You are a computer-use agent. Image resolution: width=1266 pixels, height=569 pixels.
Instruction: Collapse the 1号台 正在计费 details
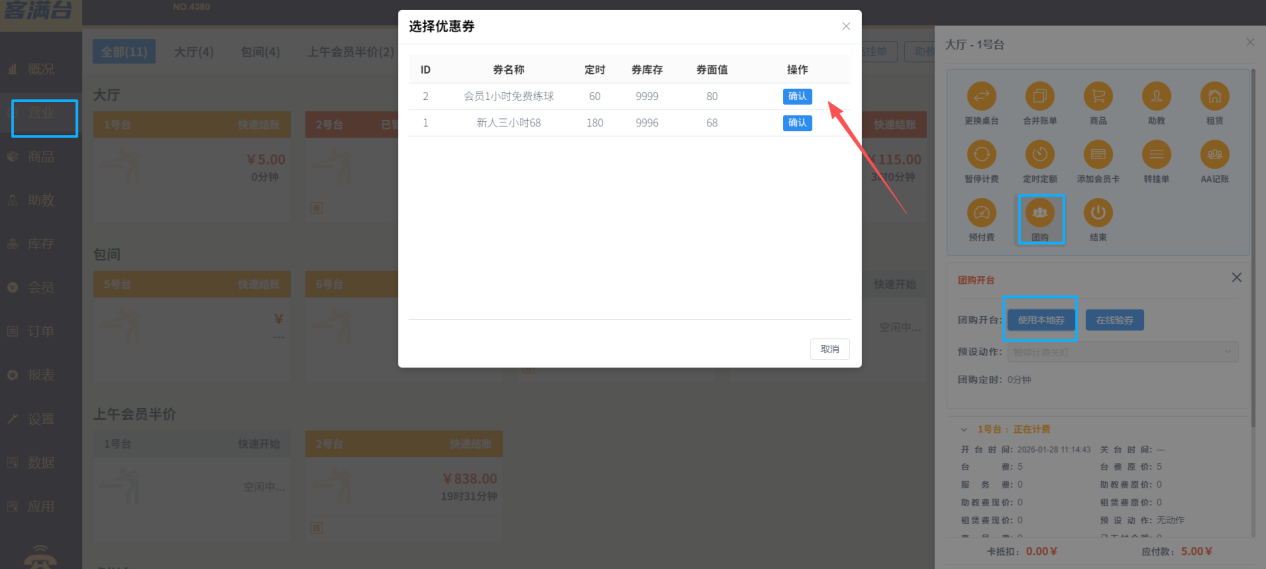(966, 429)
